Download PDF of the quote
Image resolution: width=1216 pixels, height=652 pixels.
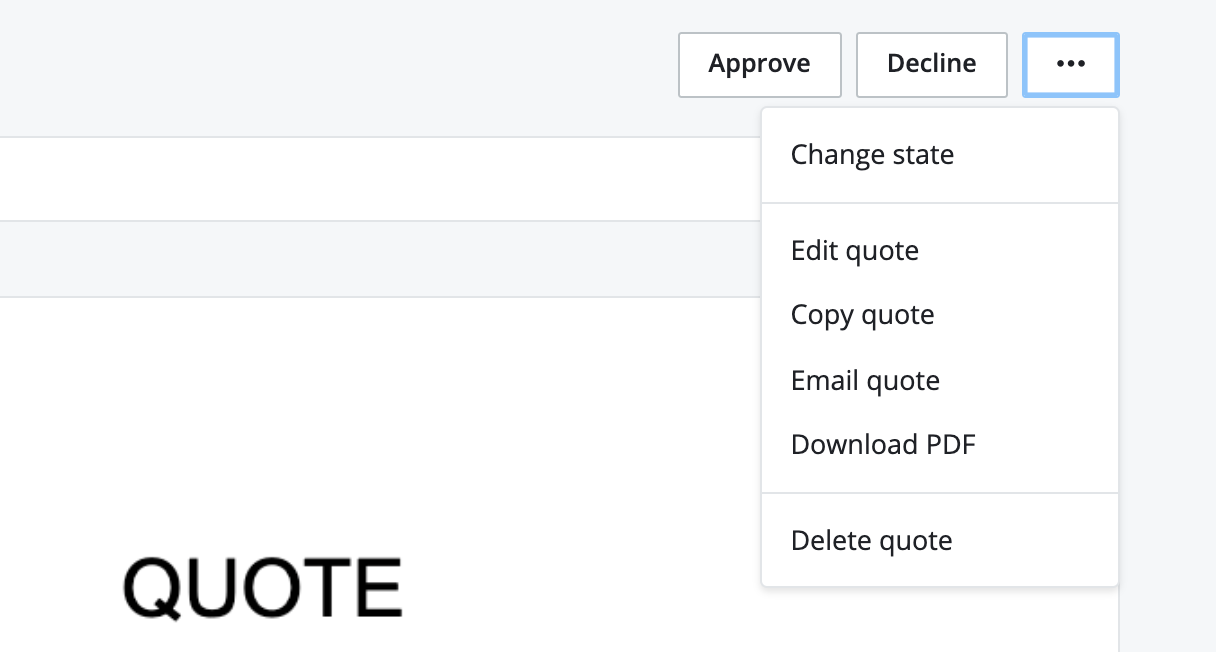[882, 444]
